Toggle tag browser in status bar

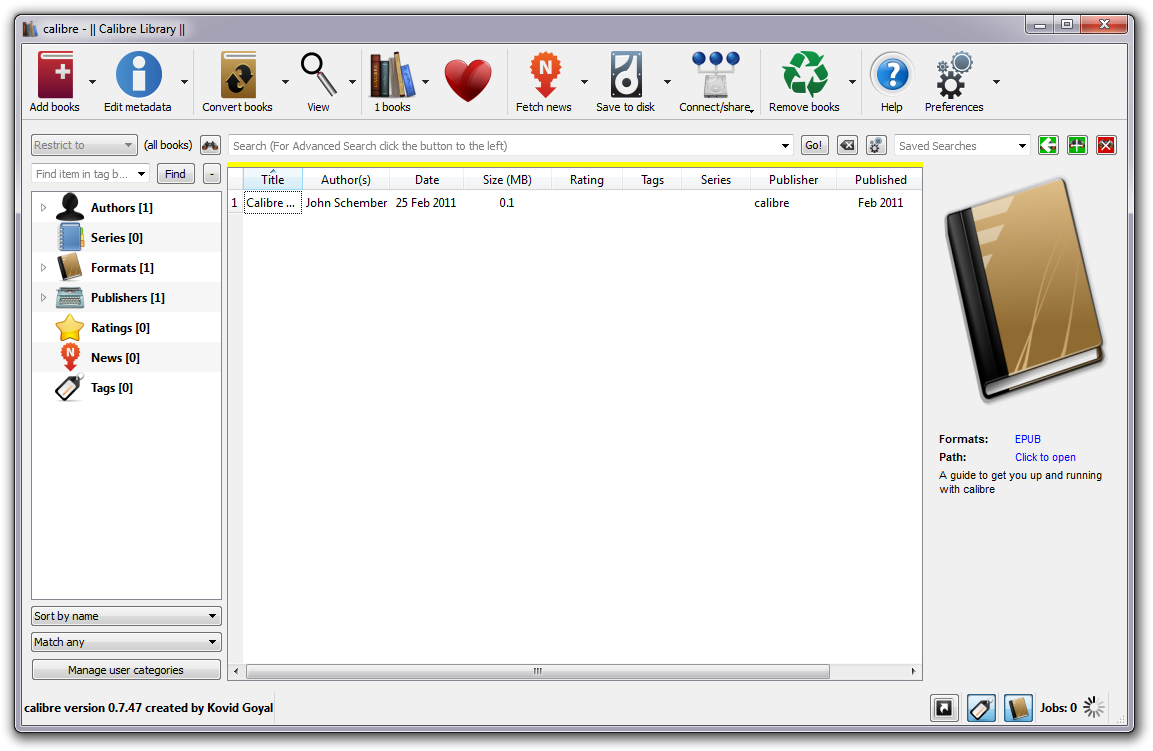coord(982,708)
